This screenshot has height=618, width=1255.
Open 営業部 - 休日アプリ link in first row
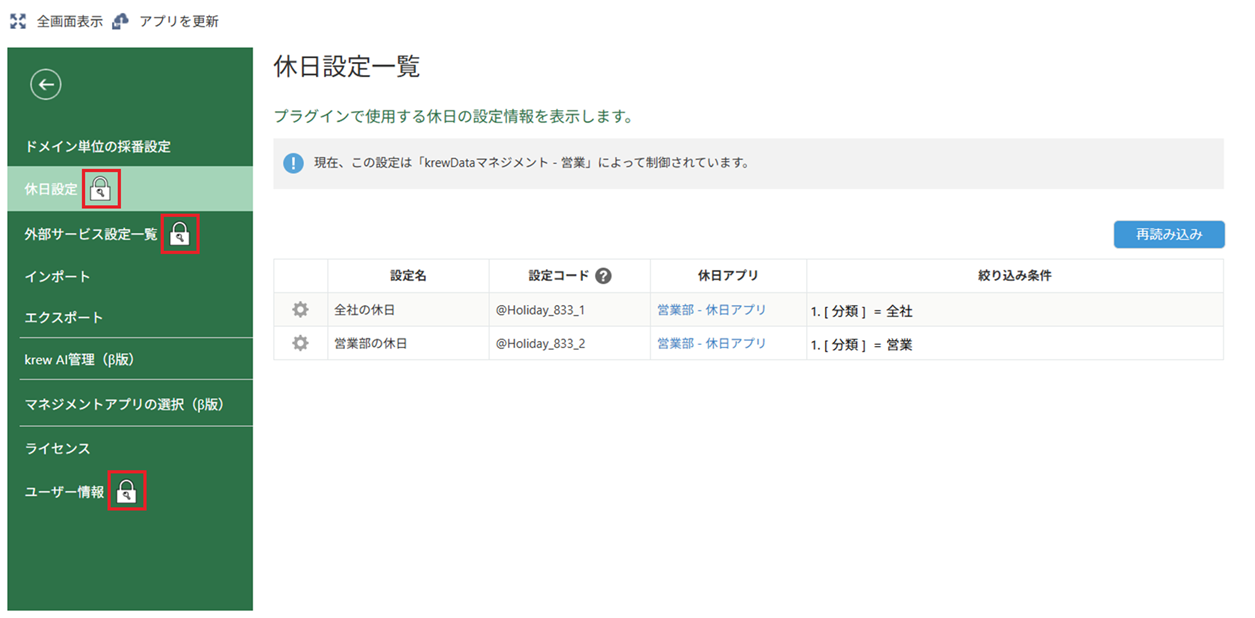point(711,310)
